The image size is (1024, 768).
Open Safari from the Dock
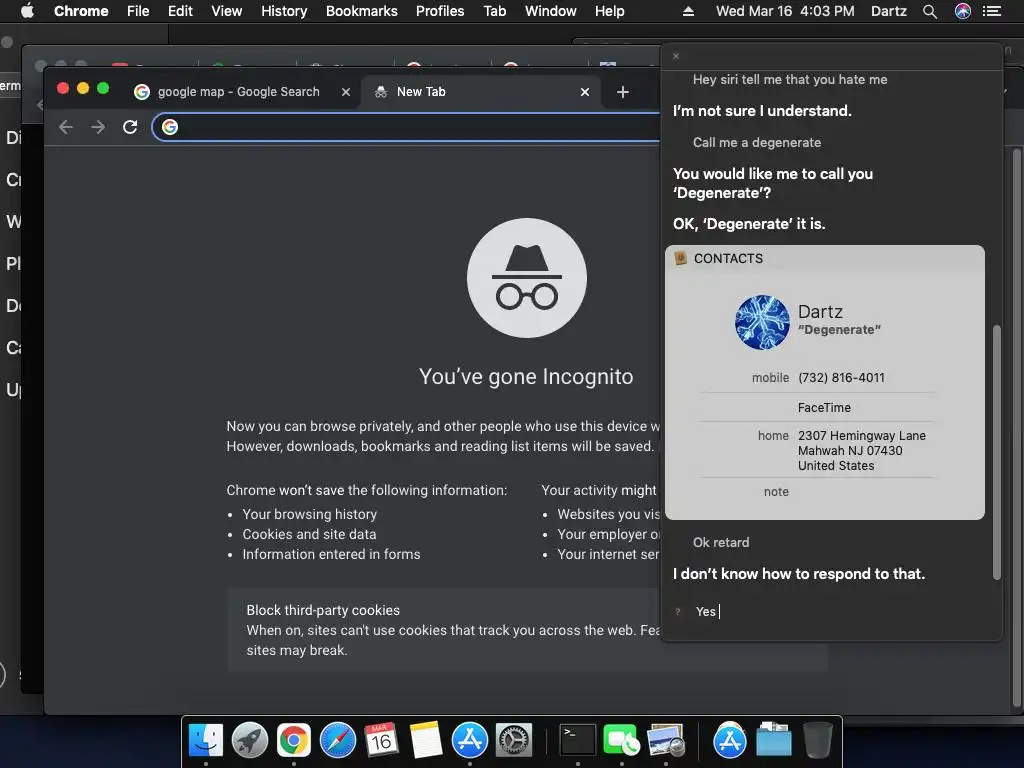338,741
